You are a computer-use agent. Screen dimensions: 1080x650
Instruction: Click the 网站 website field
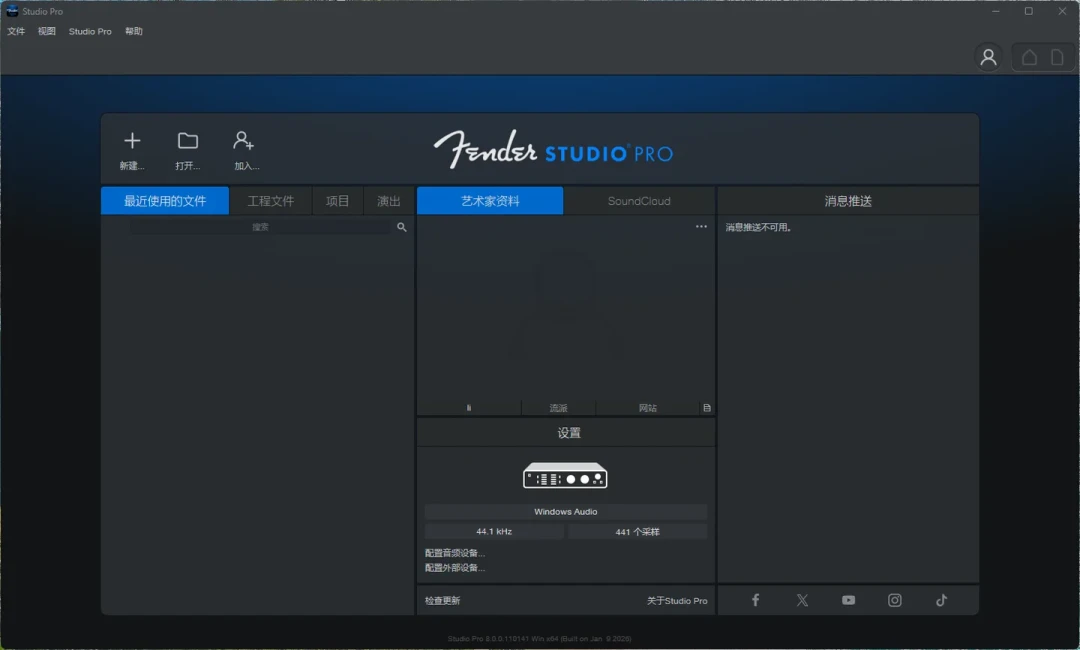(x=647, y=408)
